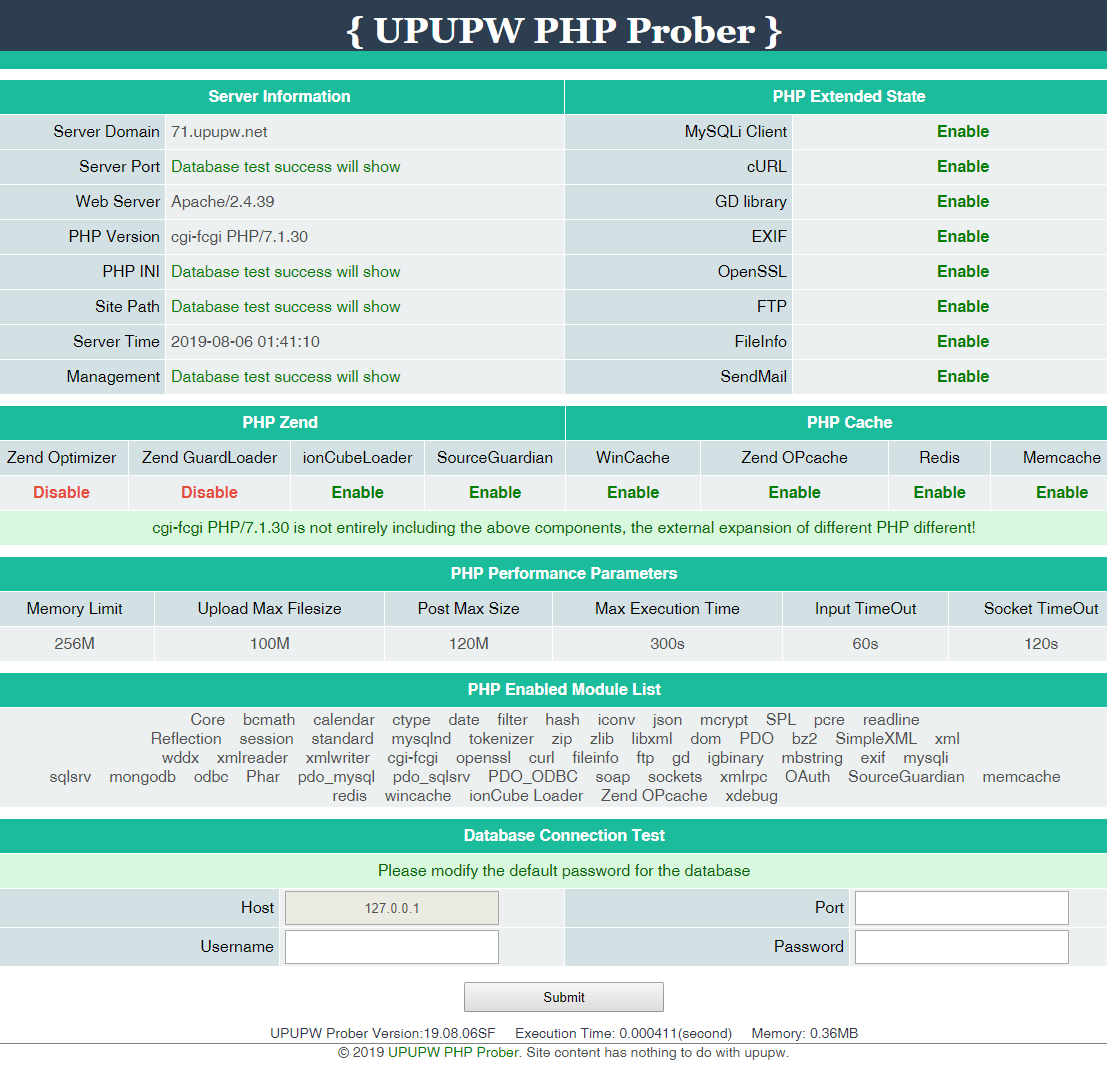Click Enable status for FileInfo
This screenshot has width=1107, height=1070.
[962, 342]
